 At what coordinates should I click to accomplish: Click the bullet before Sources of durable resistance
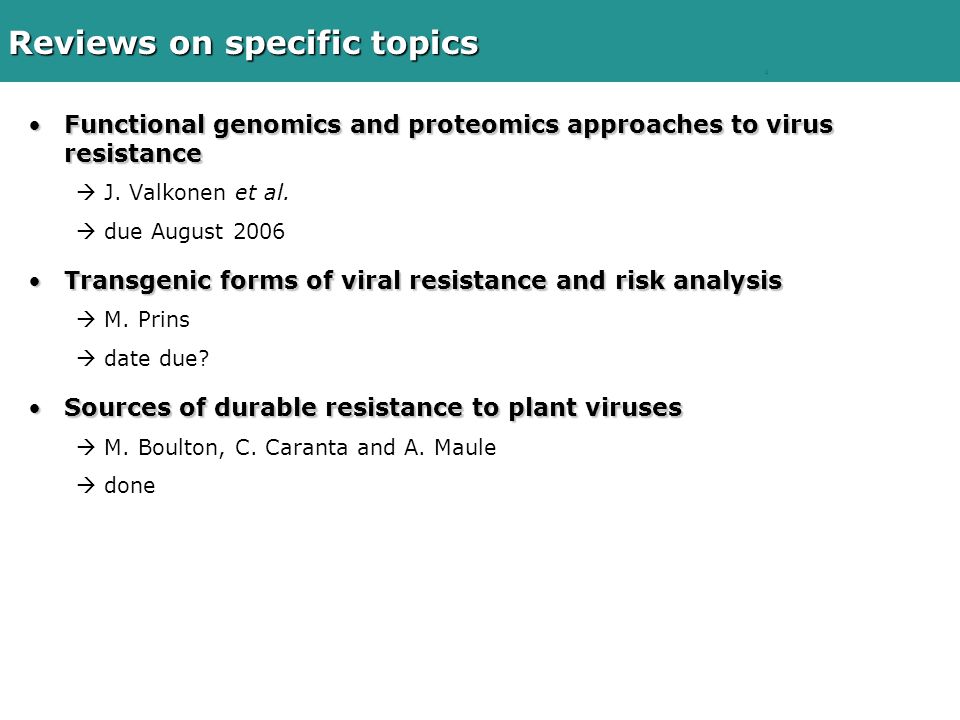coord(36,408)
